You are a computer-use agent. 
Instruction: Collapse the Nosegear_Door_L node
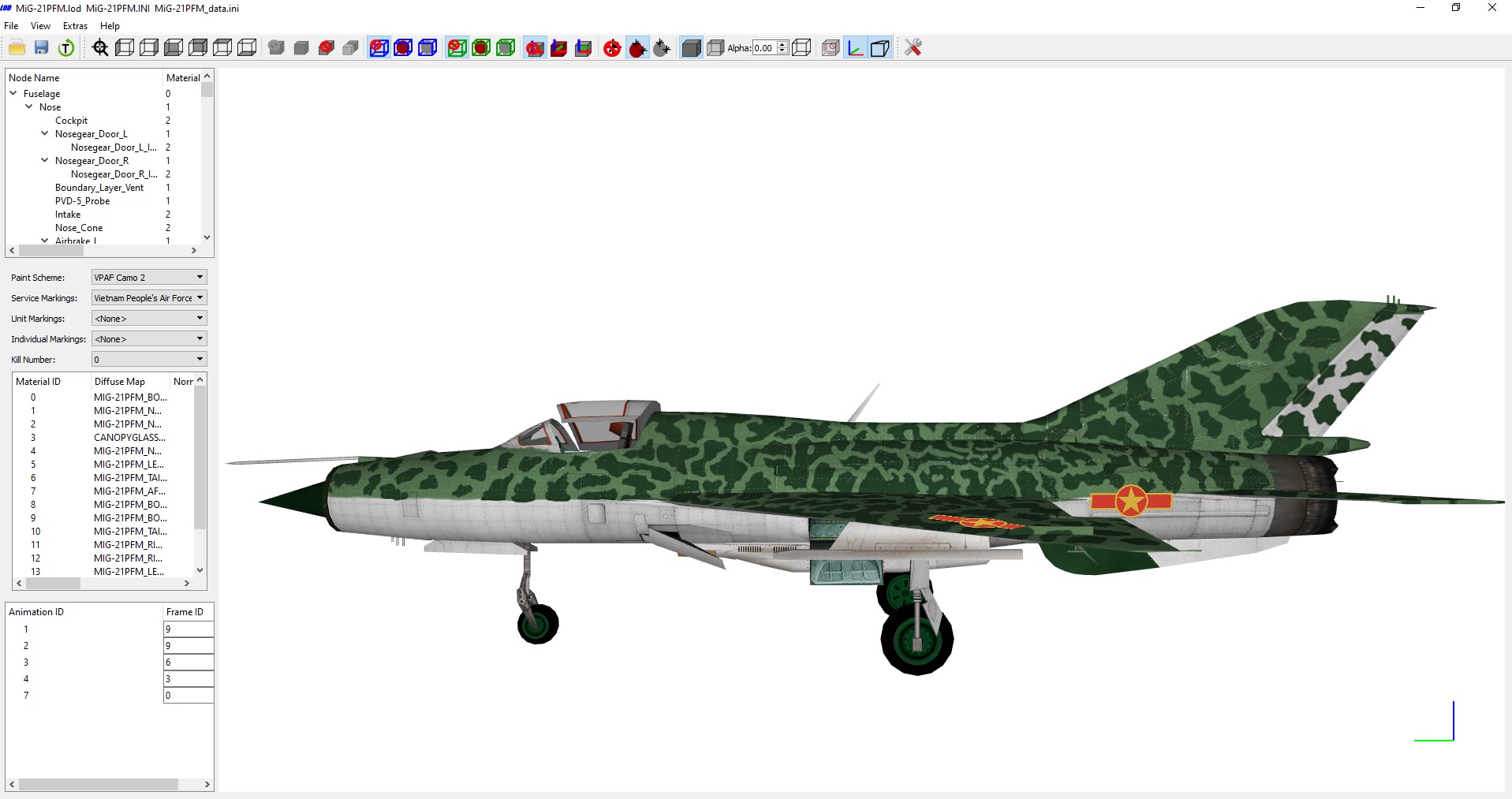click(45, 133)
